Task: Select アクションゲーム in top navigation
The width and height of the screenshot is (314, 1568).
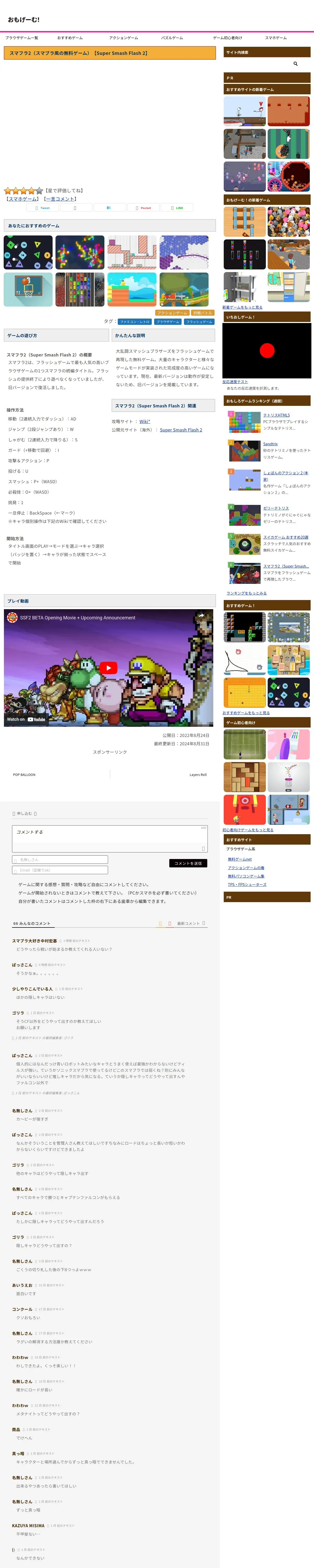Action: tap(124, 38)
